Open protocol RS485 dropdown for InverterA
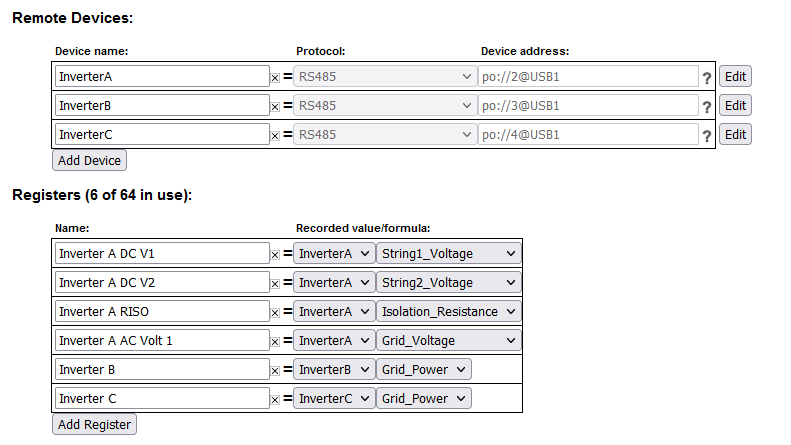This screenshot has height=445, width=791. tap(385, 76)
